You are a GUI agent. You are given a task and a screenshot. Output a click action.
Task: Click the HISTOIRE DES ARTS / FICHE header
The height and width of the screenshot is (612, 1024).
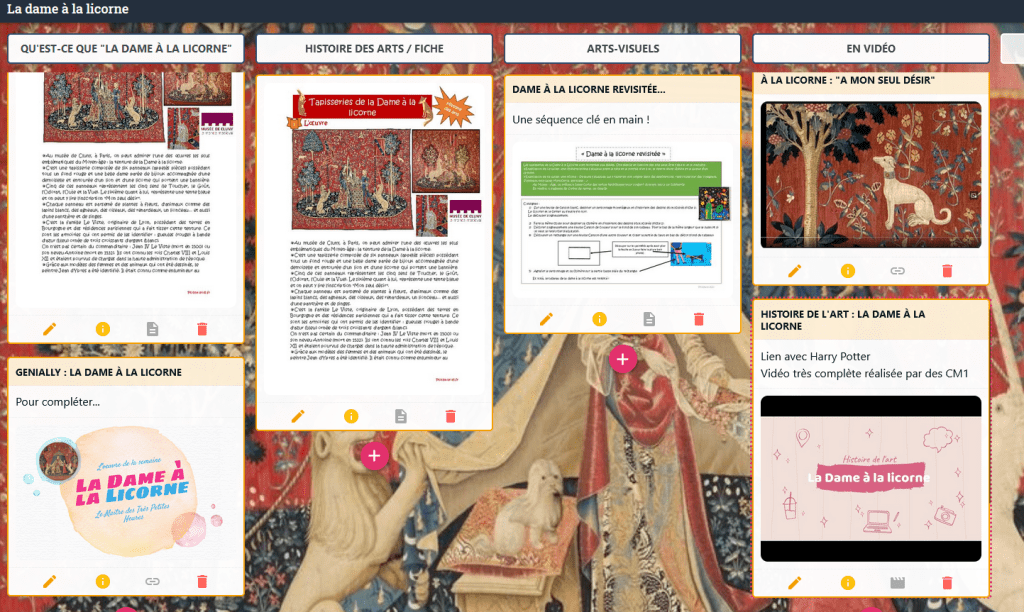(x=374, y=48)
